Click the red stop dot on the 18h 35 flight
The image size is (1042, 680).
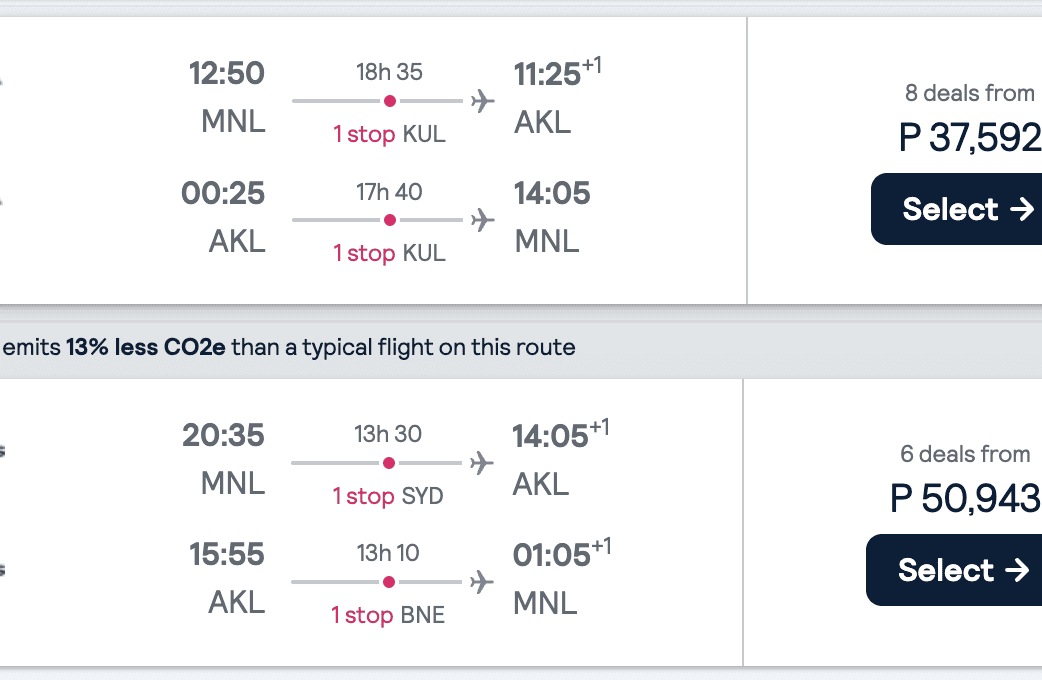[x=390, y=101]
